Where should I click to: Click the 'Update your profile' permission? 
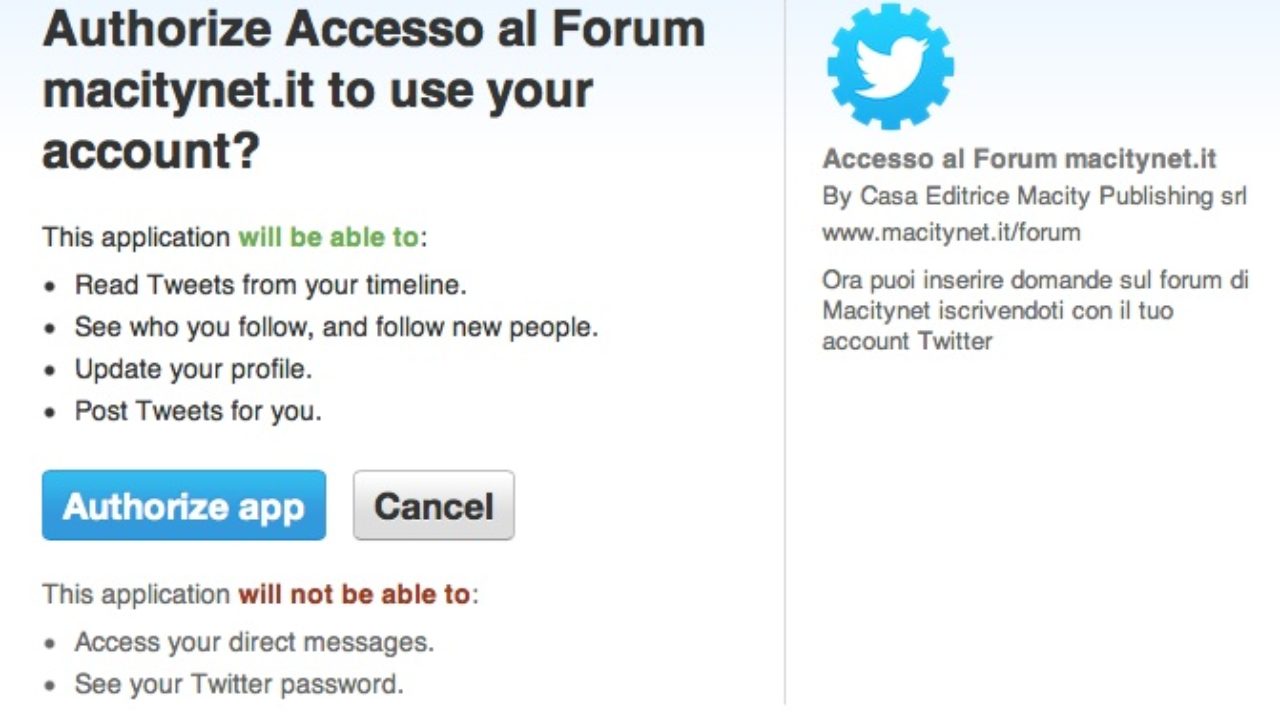[193, 369]
